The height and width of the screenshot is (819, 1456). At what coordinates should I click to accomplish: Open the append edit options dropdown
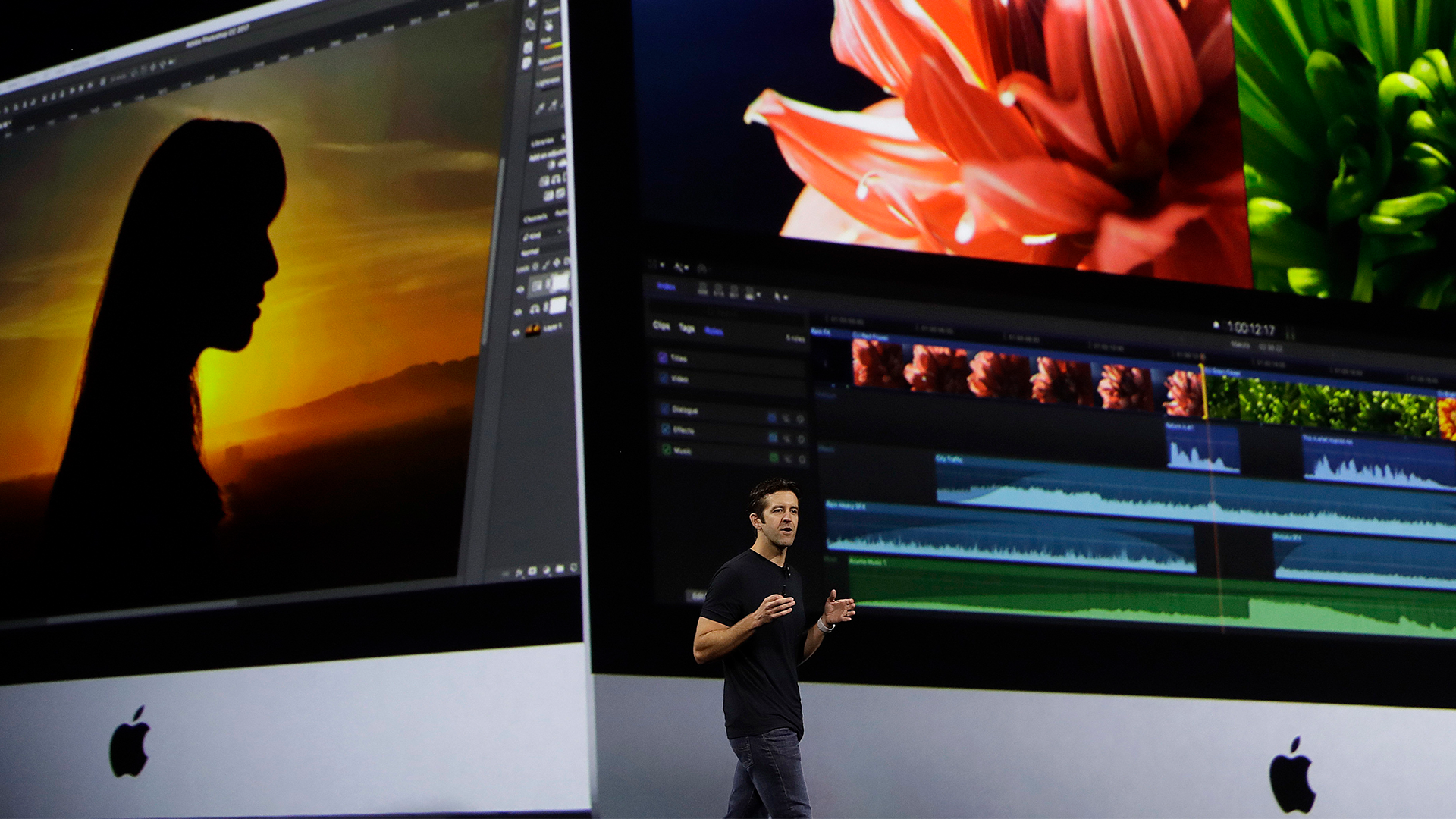758,294
